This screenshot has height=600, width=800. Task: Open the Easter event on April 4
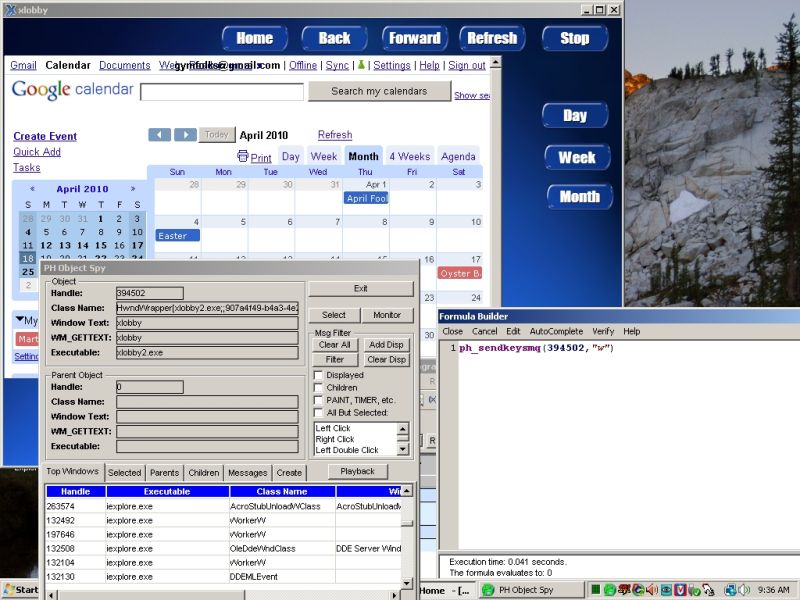[177, 236]
